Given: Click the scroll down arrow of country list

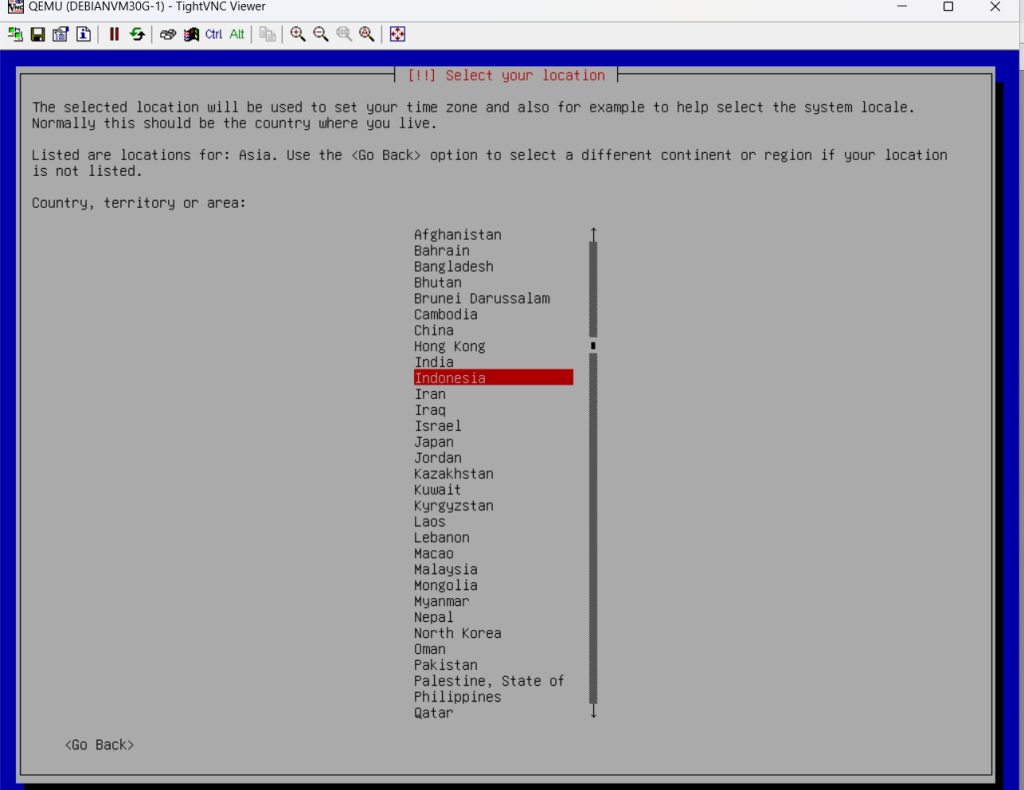Looking at the screenshot, I should tap(593, 712).
